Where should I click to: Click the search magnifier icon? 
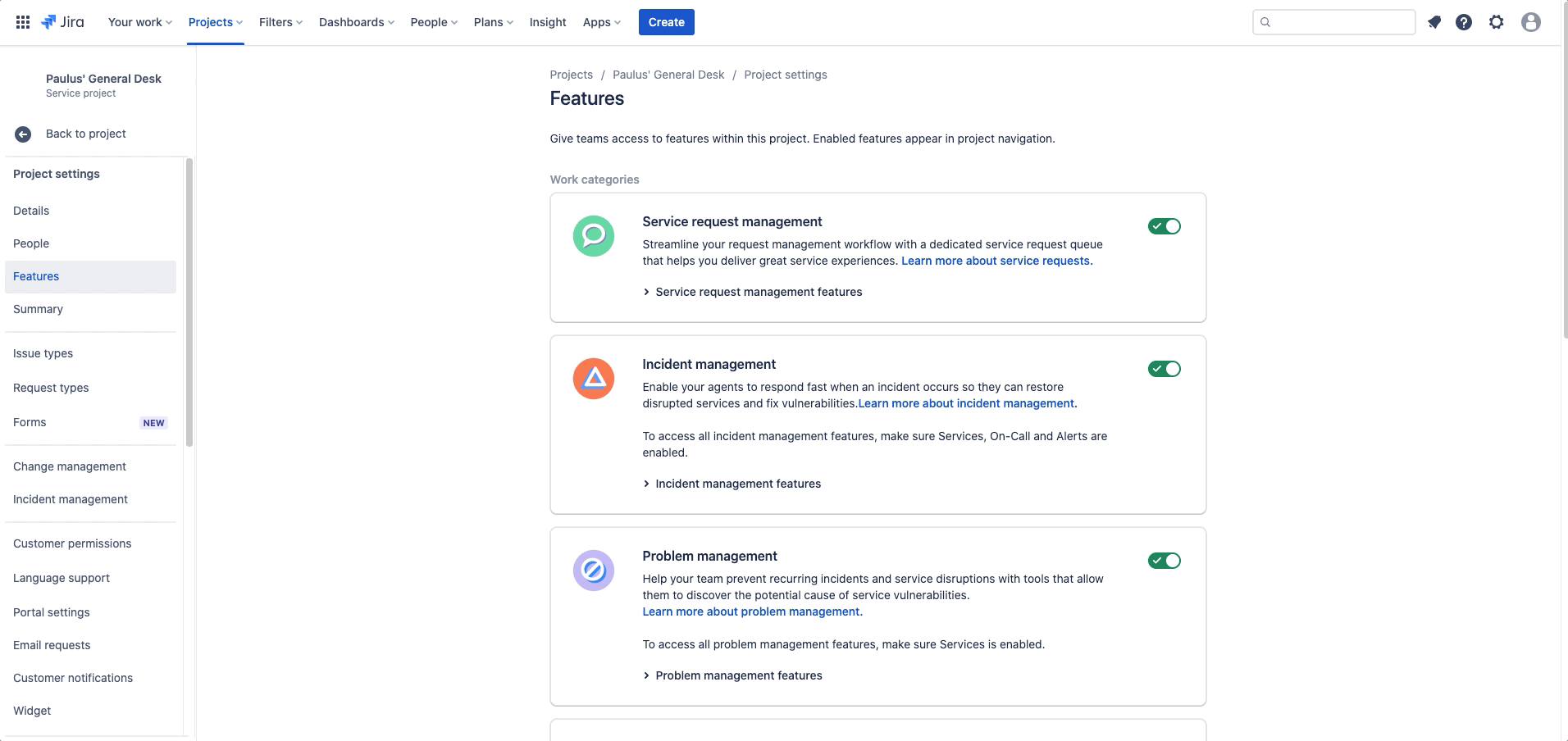tap(1265, 22)
